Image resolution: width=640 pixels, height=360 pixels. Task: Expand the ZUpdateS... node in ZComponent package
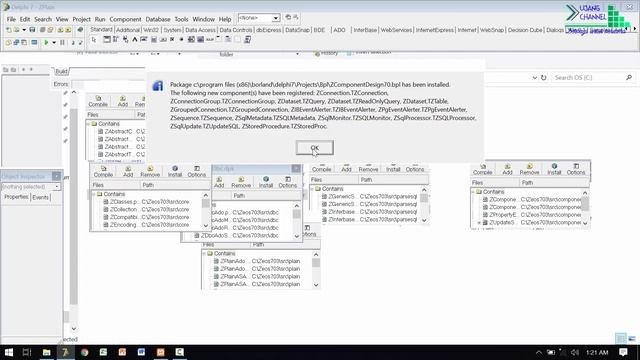(x=479, y=223)
